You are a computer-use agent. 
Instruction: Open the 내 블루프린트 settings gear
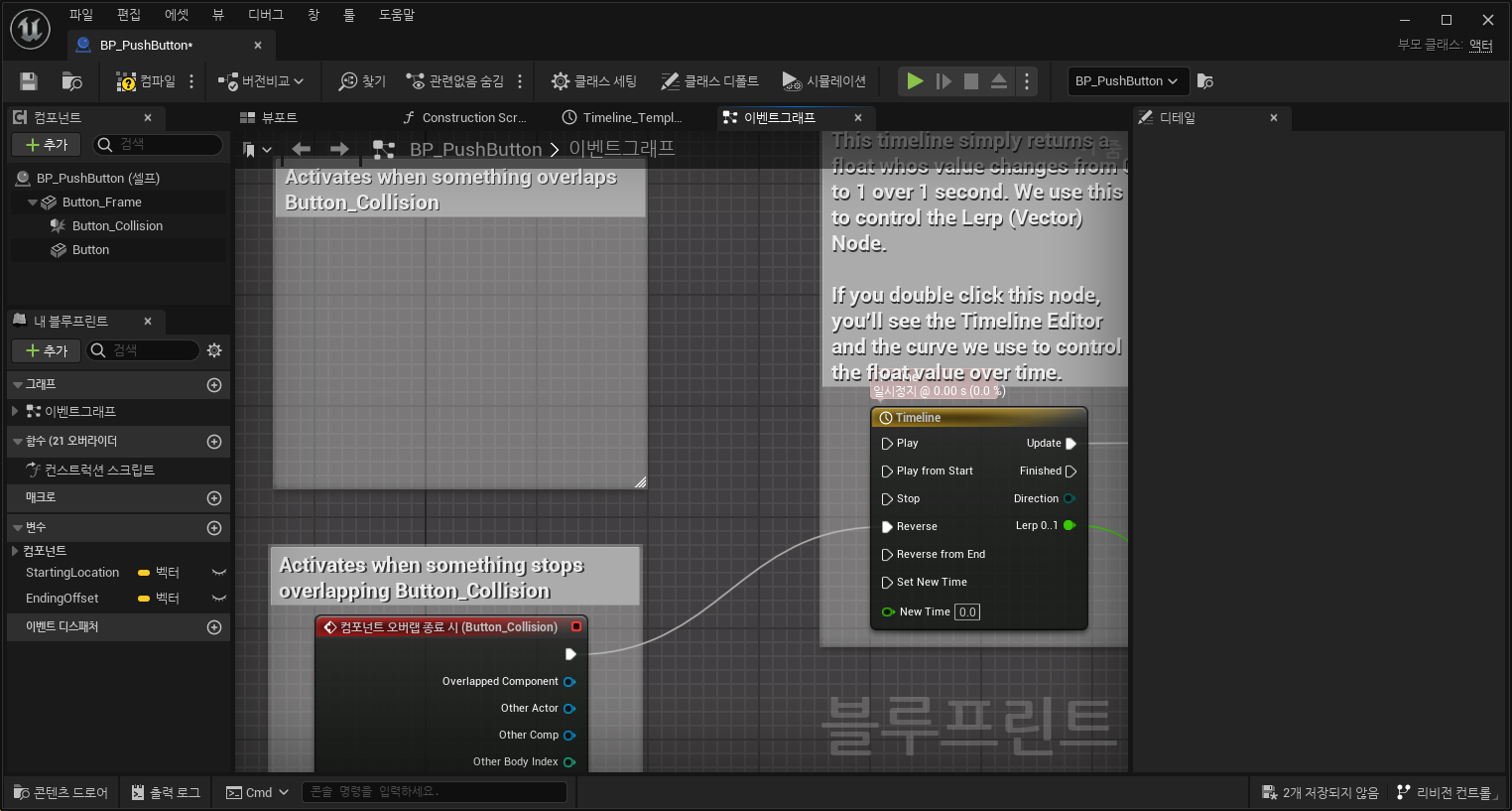pos(214,350)
